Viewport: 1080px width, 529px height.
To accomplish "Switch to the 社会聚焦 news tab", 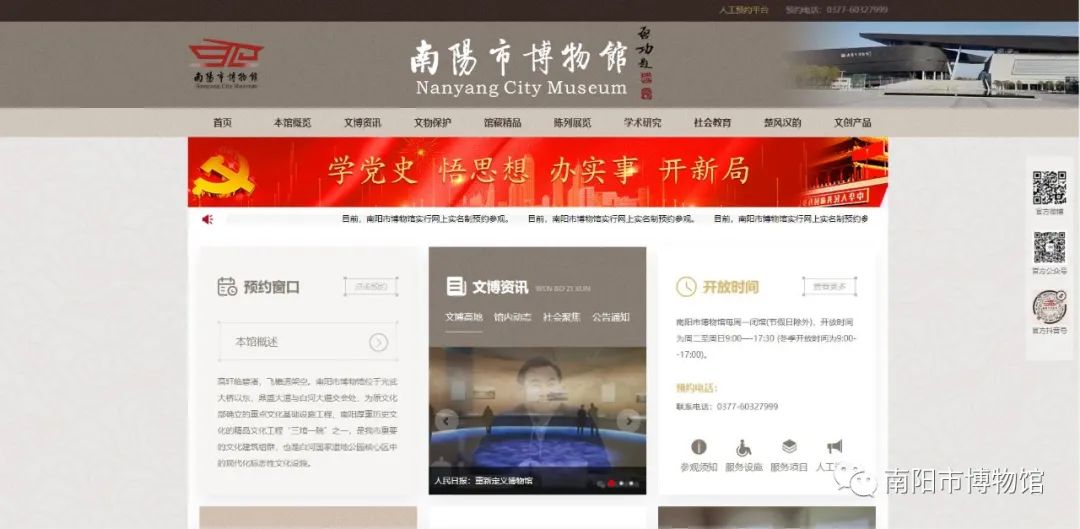I will [561, 318].
